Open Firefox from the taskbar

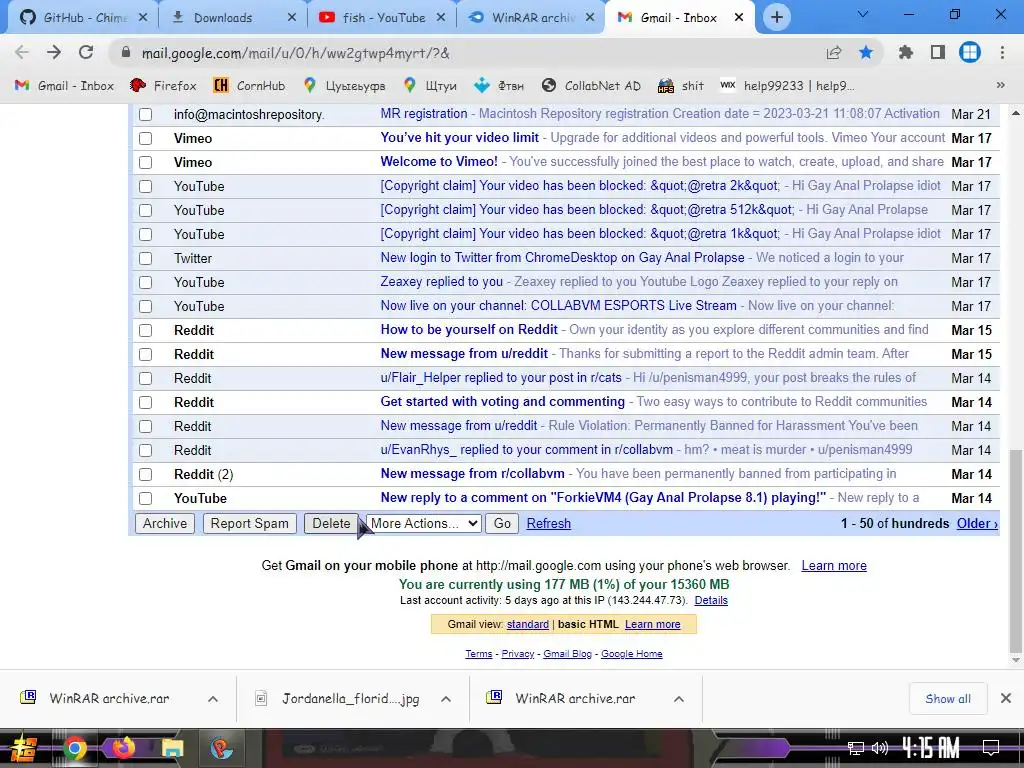(123, 747)
